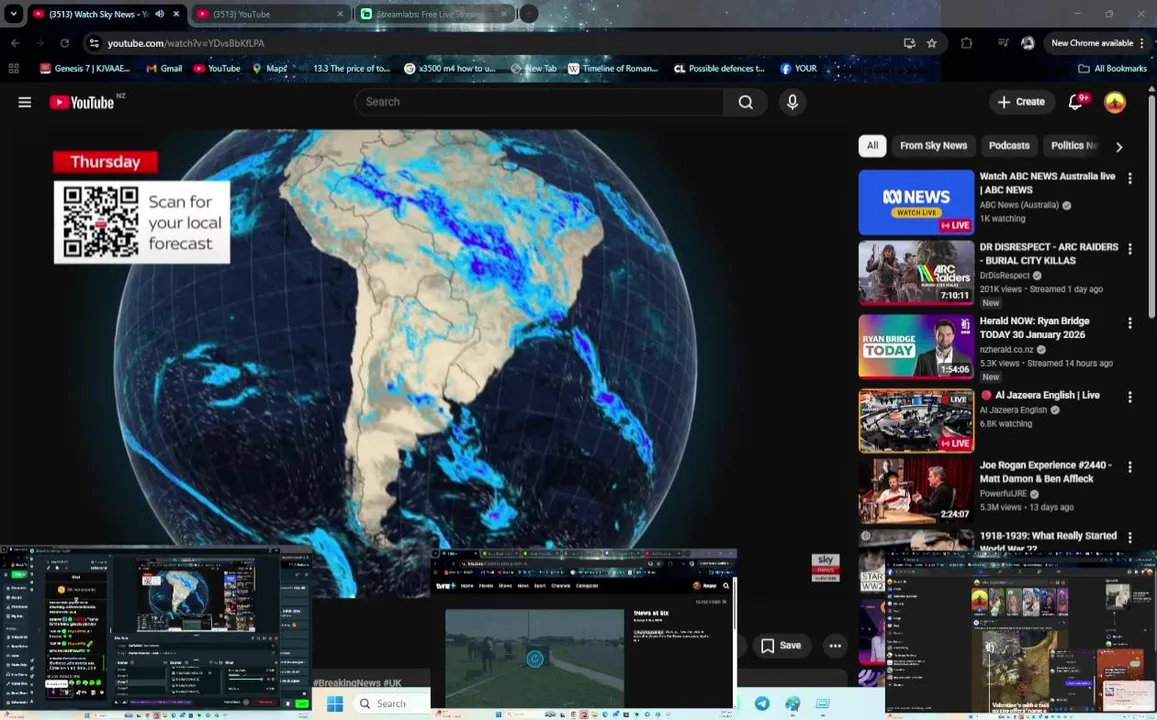Open Telegram from the taskbar

[x=761, y=703]
